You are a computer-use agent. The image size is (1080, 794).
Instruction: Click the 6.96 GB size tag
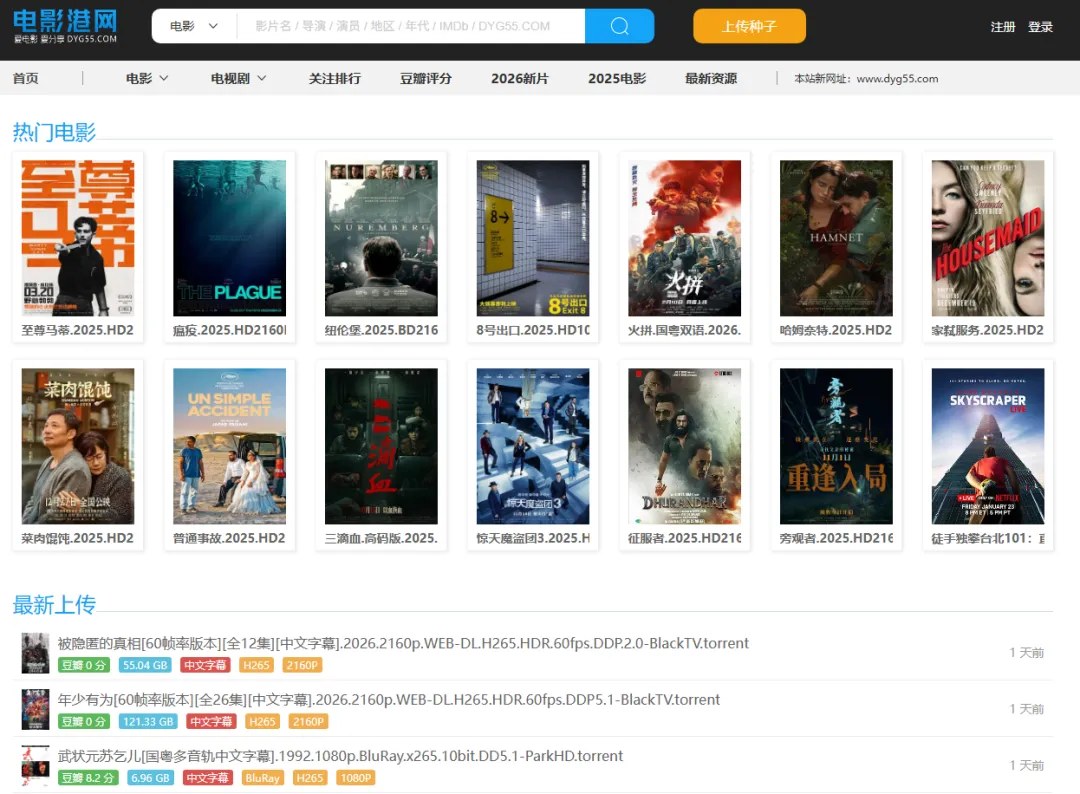coord(150,778)
